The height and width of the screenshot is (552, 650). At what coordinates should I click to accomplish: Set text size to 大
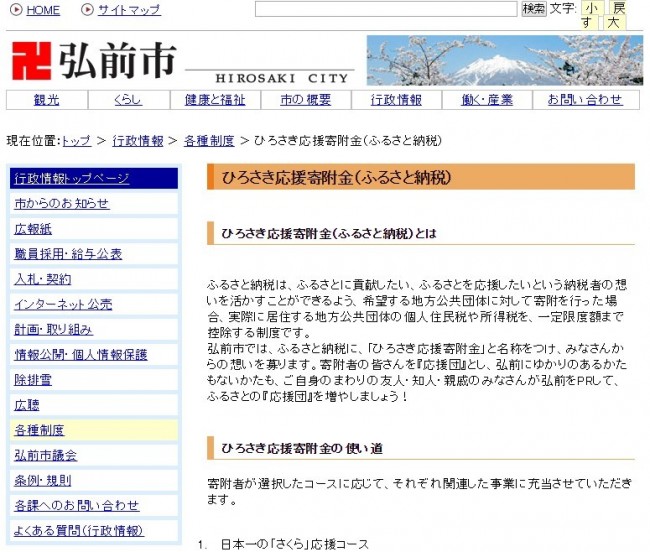coord(614,22)
